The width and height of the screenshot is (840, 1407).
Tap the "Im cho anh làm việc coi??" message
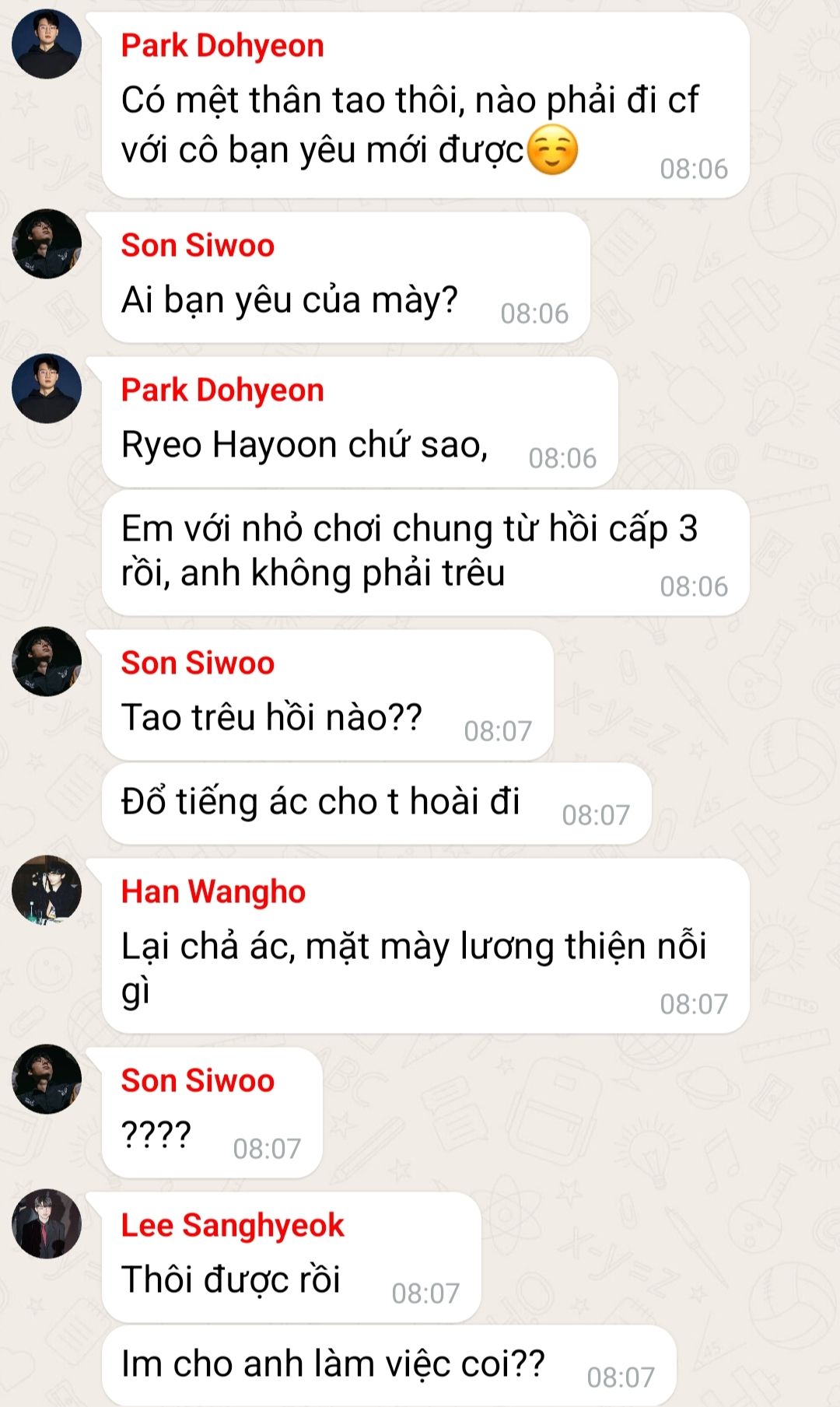pos(389,1365)
